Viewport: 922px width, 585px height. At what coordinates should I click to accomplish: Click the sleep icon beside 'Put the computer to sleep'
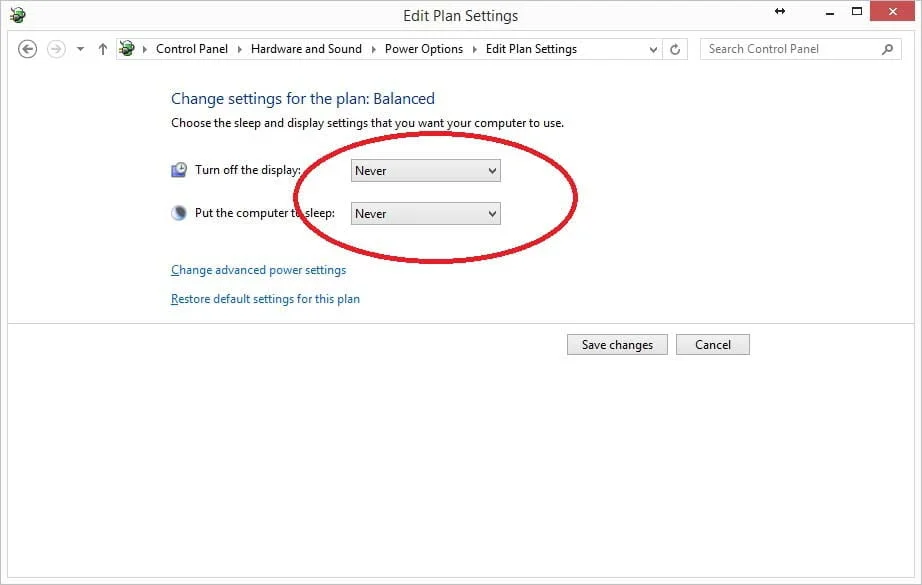pyautogui.click(x=178, y=212)
